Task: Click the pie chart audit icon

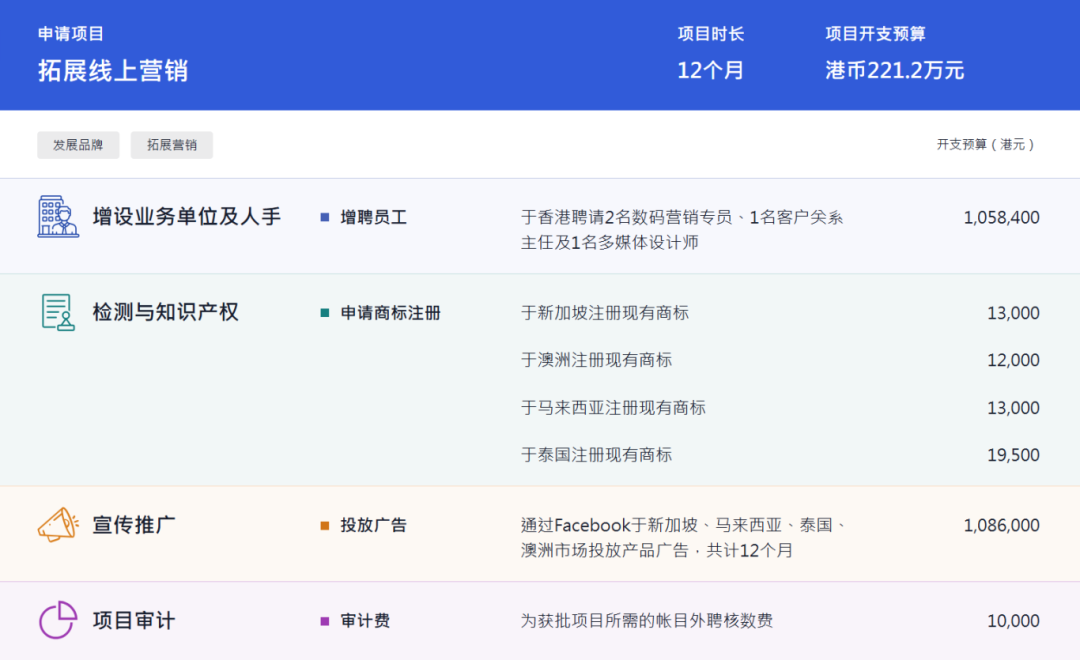Action: coord(58,620)
